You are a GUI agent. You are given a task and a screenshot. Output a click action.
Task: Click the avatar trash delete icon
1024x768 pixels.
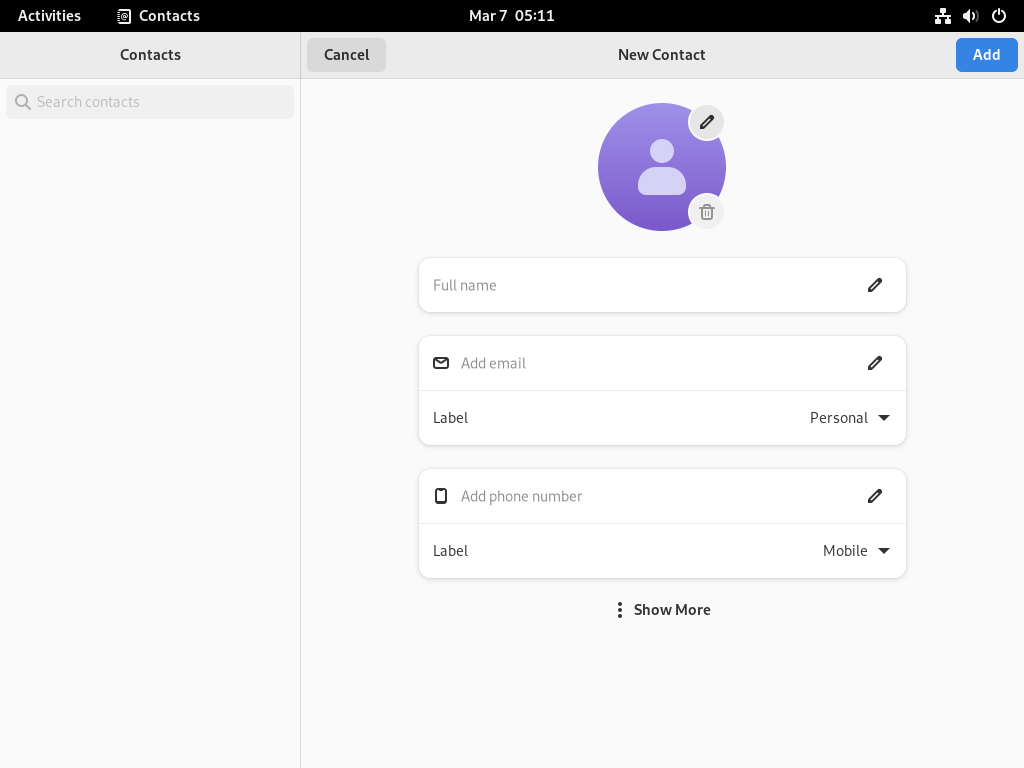[x=707, y=212]
